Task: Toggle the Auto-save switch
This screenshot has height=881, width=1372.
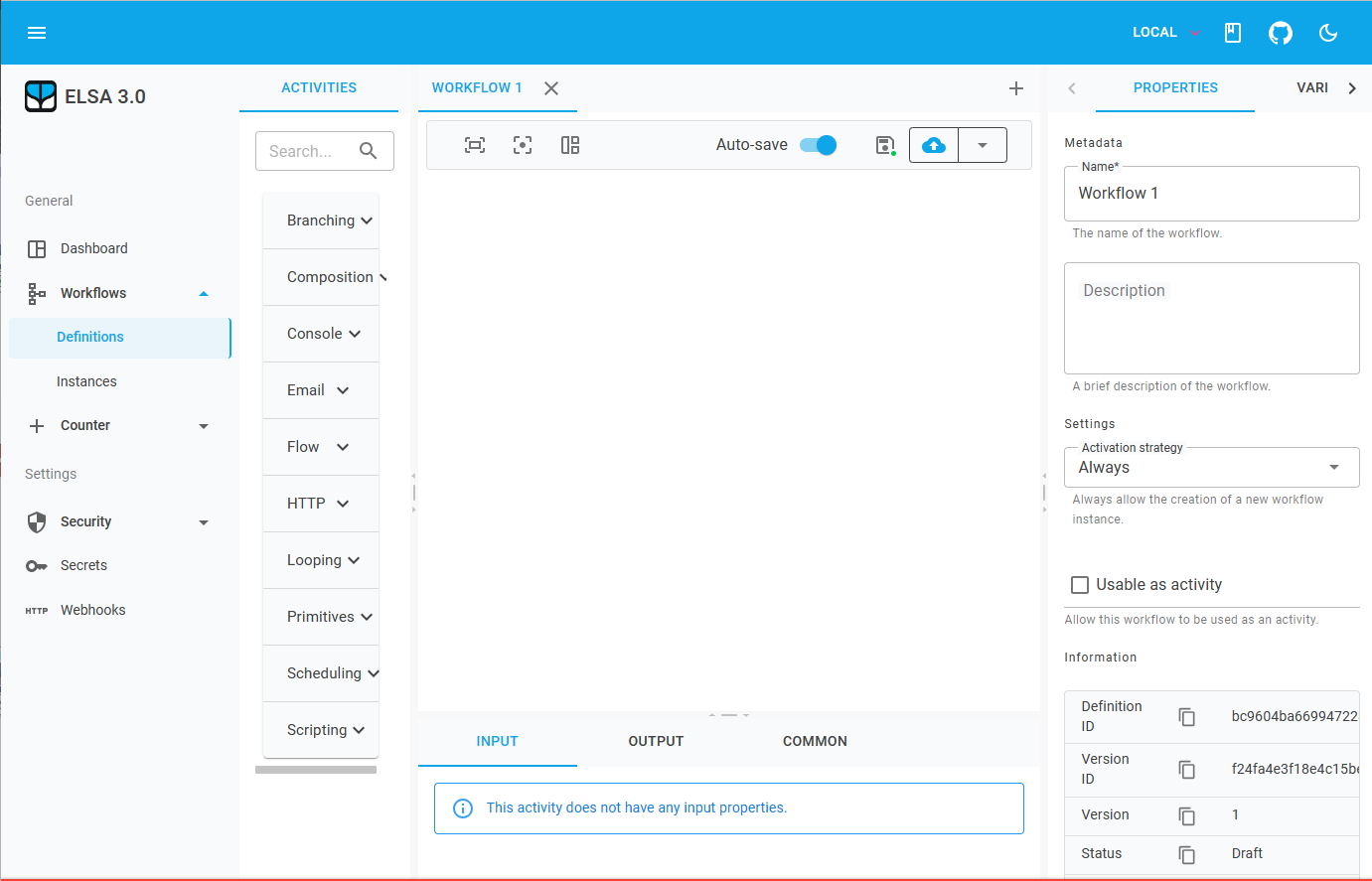Action: pyautogui.click(x=818, y=145)
